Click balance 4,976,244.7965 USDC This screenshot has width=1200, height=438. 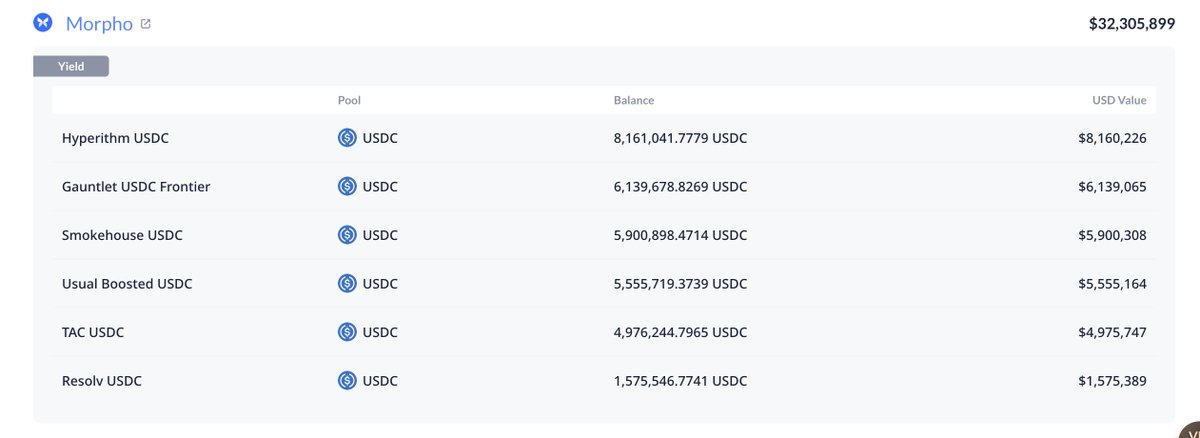click(x=680, y=332)
